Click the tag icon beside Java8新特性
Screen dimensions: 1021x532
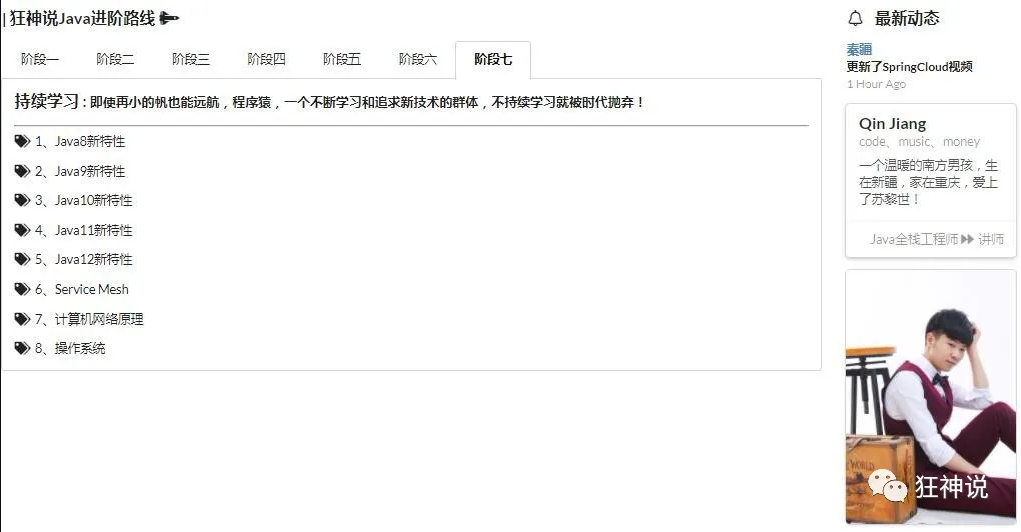point(22,141)
